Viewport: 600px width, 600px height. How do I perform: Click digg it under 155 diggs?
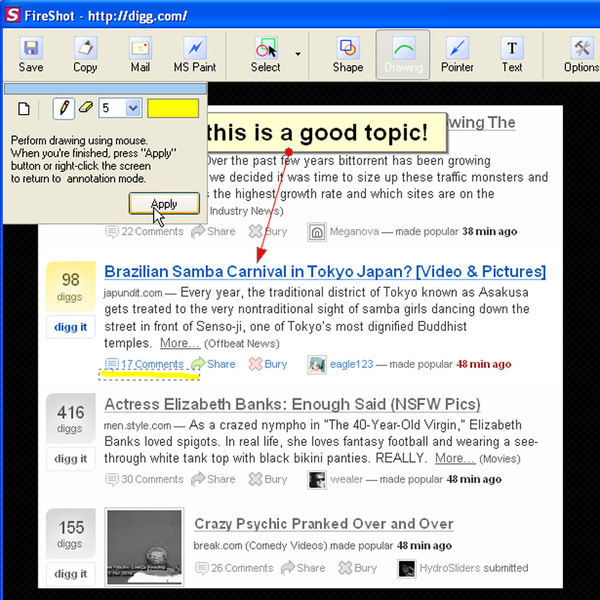71,574
